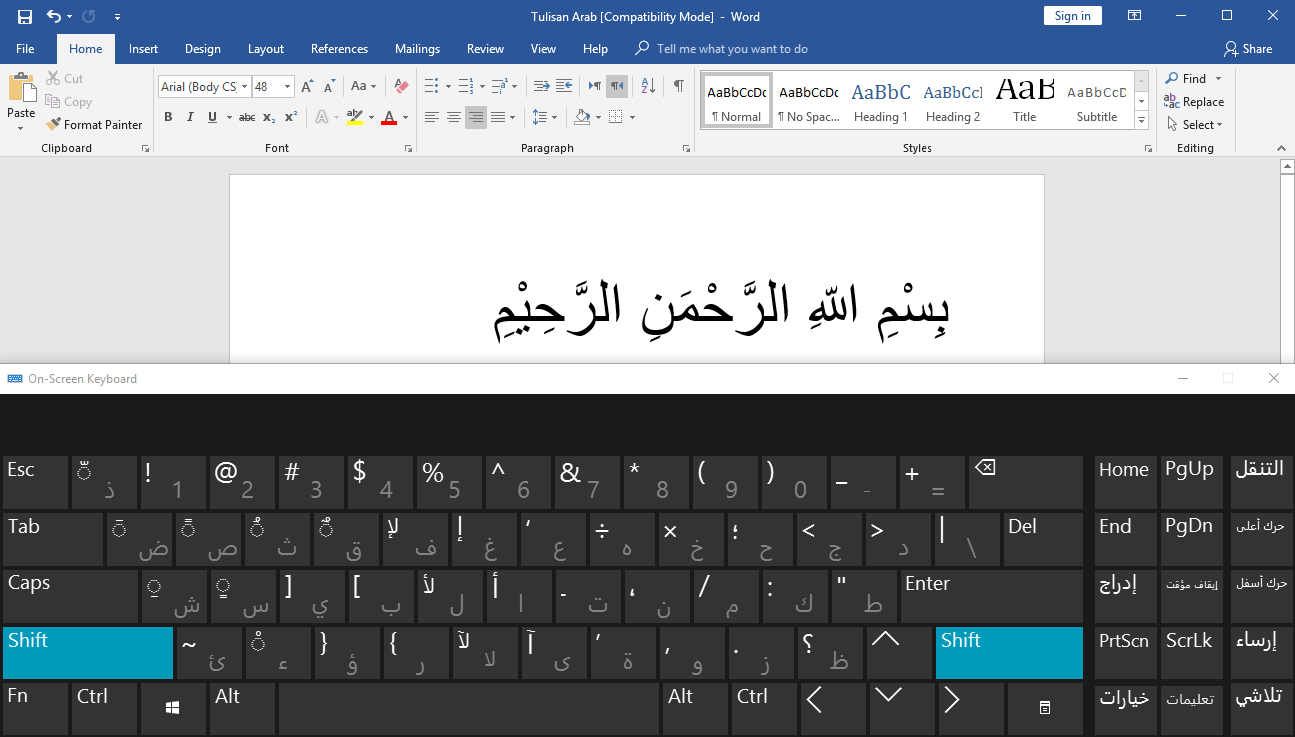Click the left arrow keyboard key
The width and height of the screenshot is (1295, 737).
coord(832,708)
